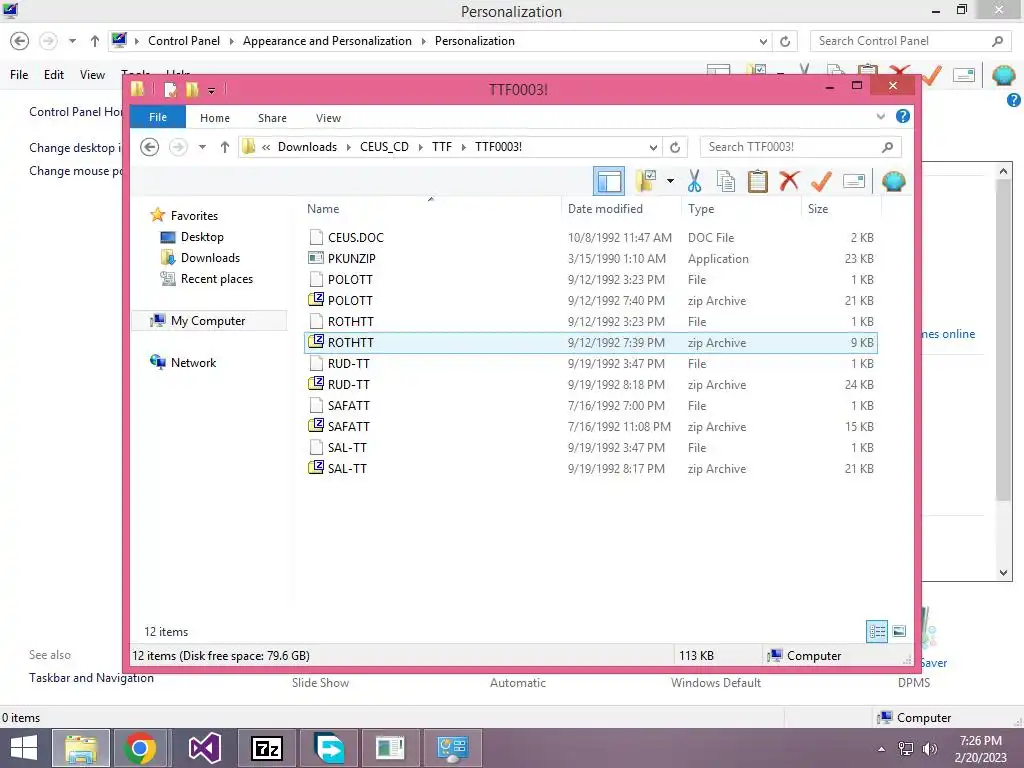Select ROTHTT zip Archive file
Image resolution: width=1024 pixels, height=768 pixels.
pos(590,343)
